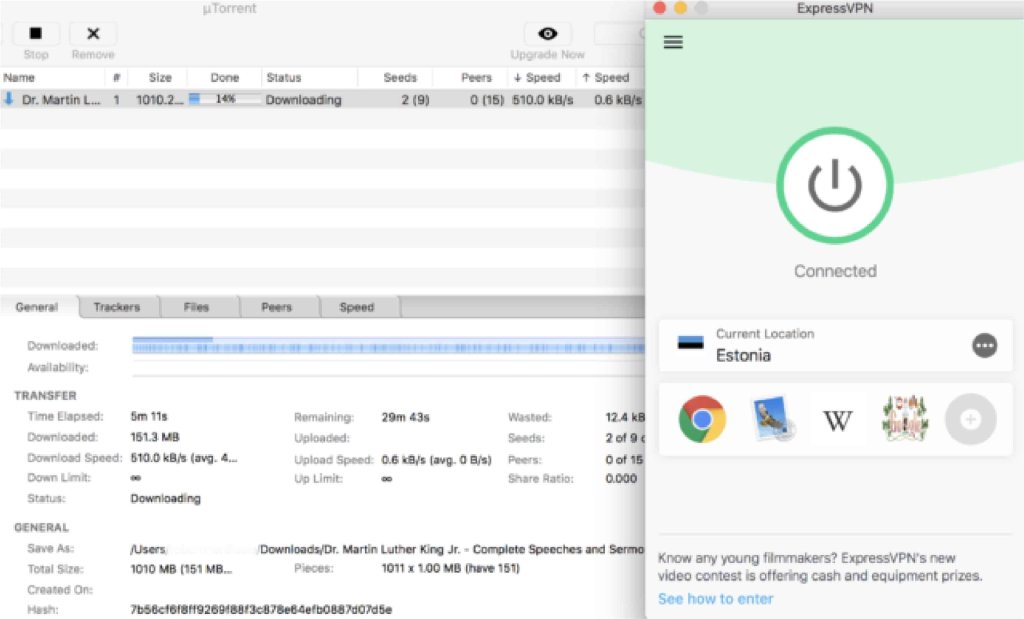Open location picker via three-dots button
This screenshot has width=1024, height=619.
click(984, 345)
